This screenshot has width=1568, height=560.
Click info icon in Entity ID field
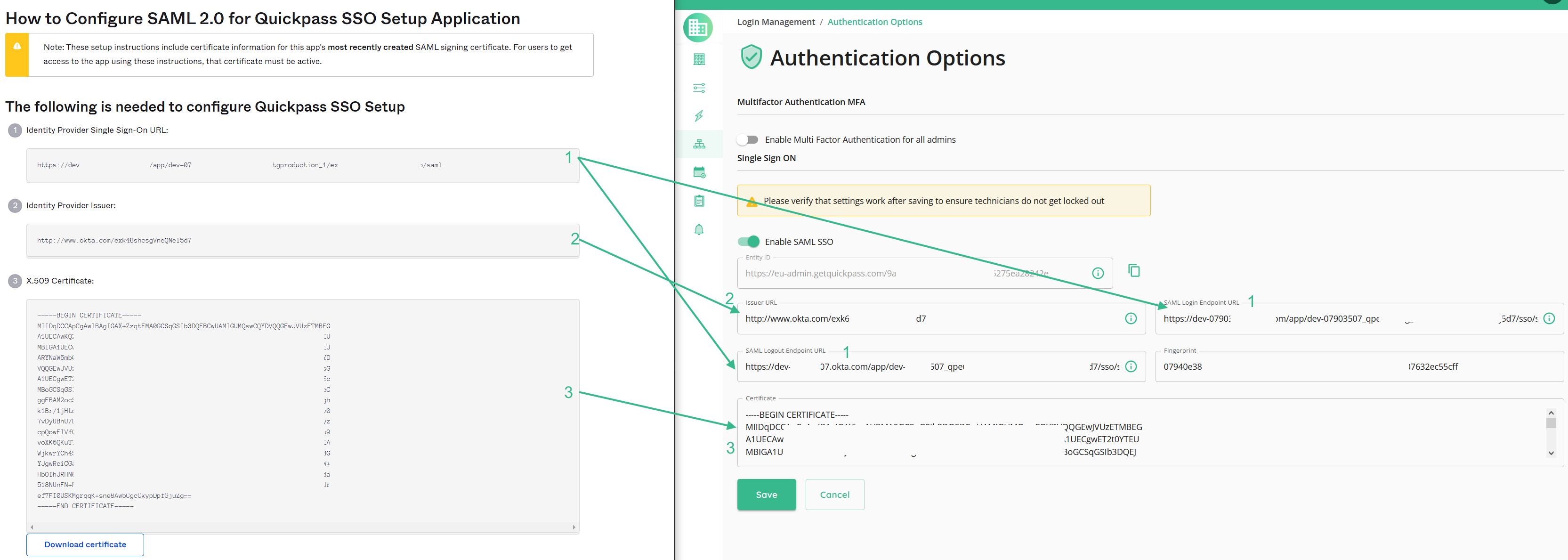tap(1098, 273)
